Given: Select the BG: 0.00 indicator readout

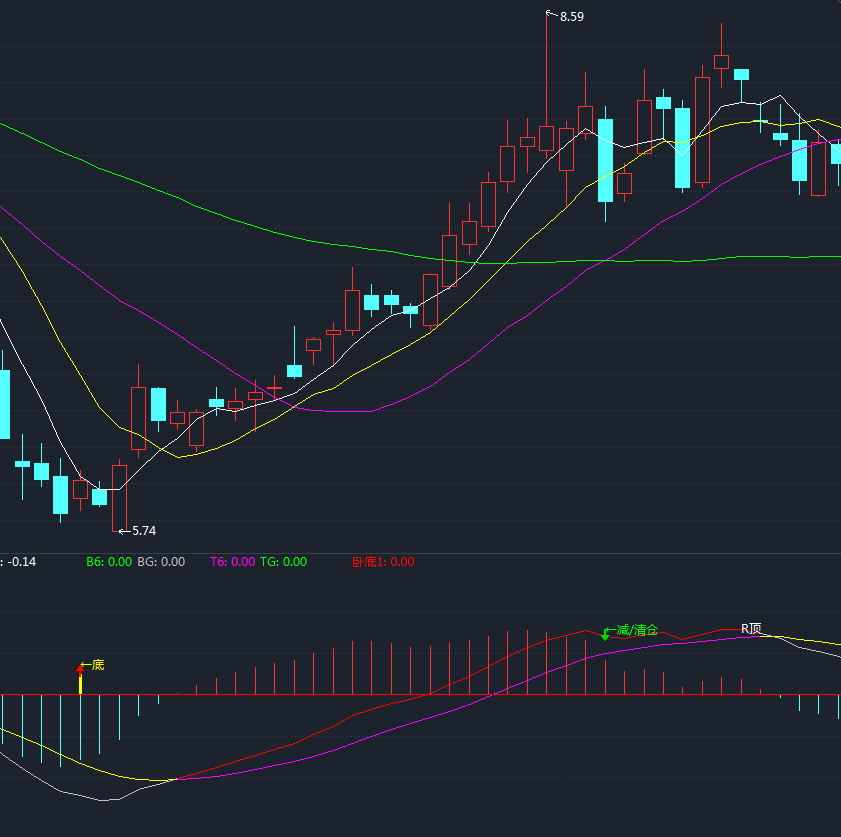Looking at the screenshot, I should pyautogui.click(x=161, y=562).
